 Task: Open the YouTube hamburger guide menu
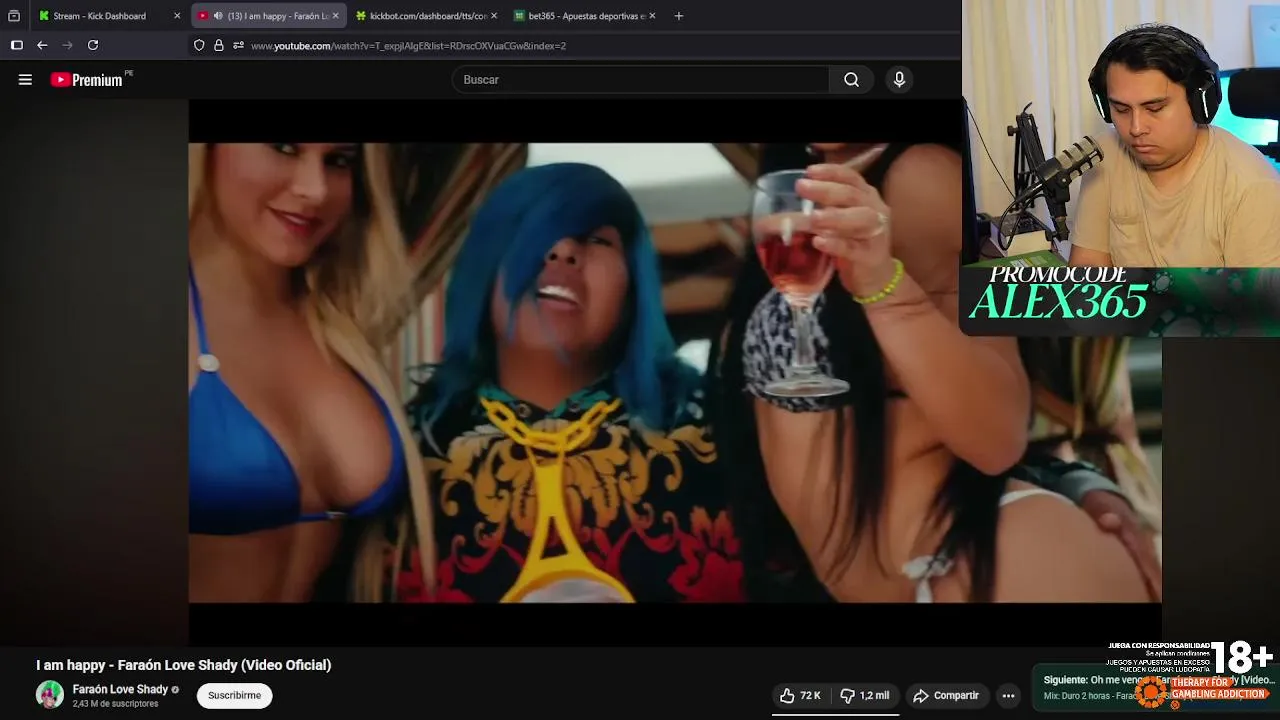[x=25, y=80]
